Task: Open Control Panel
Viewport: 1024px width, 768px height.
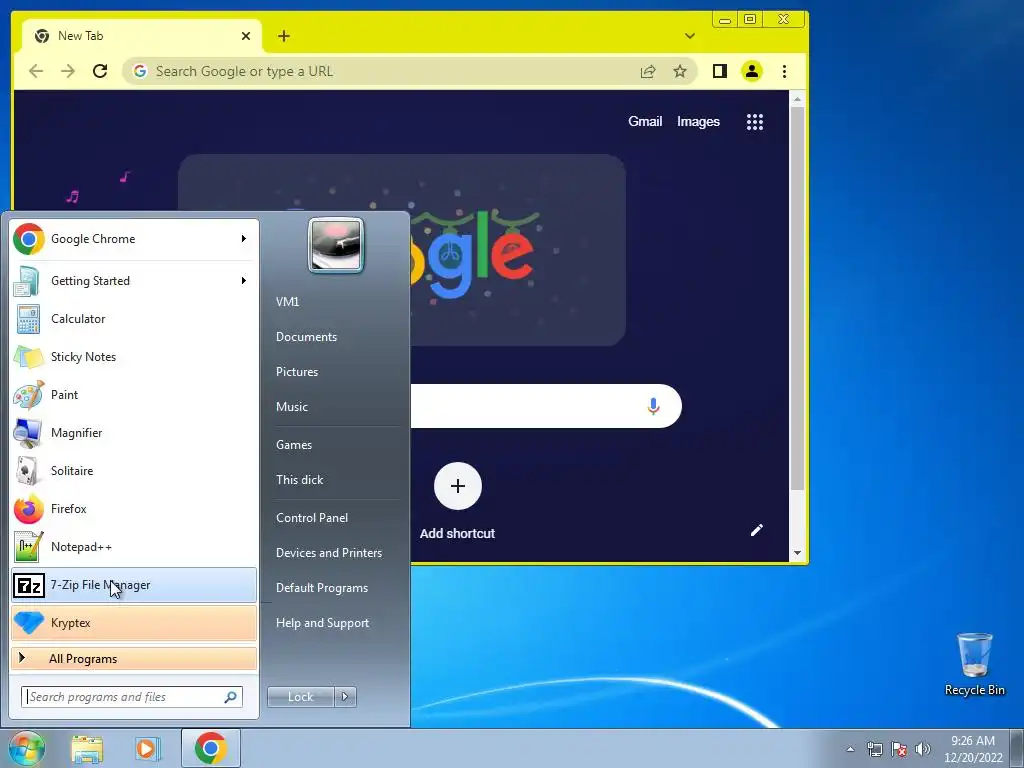Action: tap(312, 518)
